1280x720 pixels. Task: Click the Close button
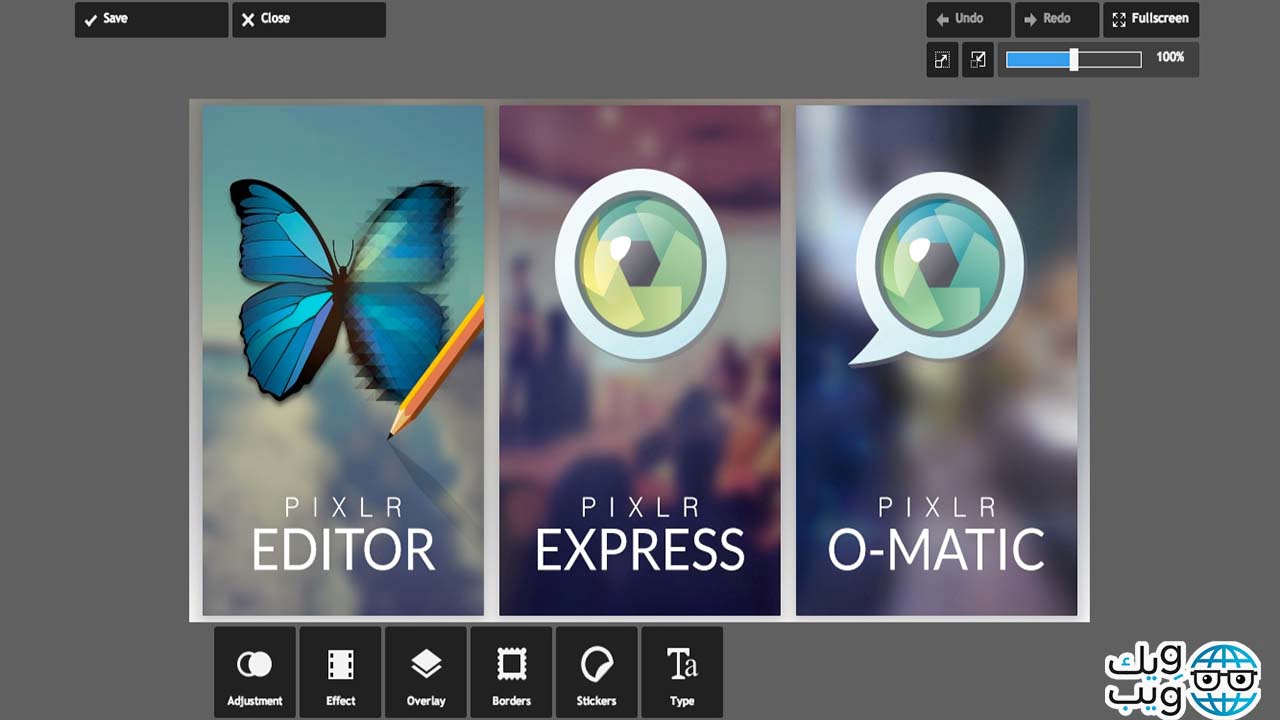pos(309,20)
